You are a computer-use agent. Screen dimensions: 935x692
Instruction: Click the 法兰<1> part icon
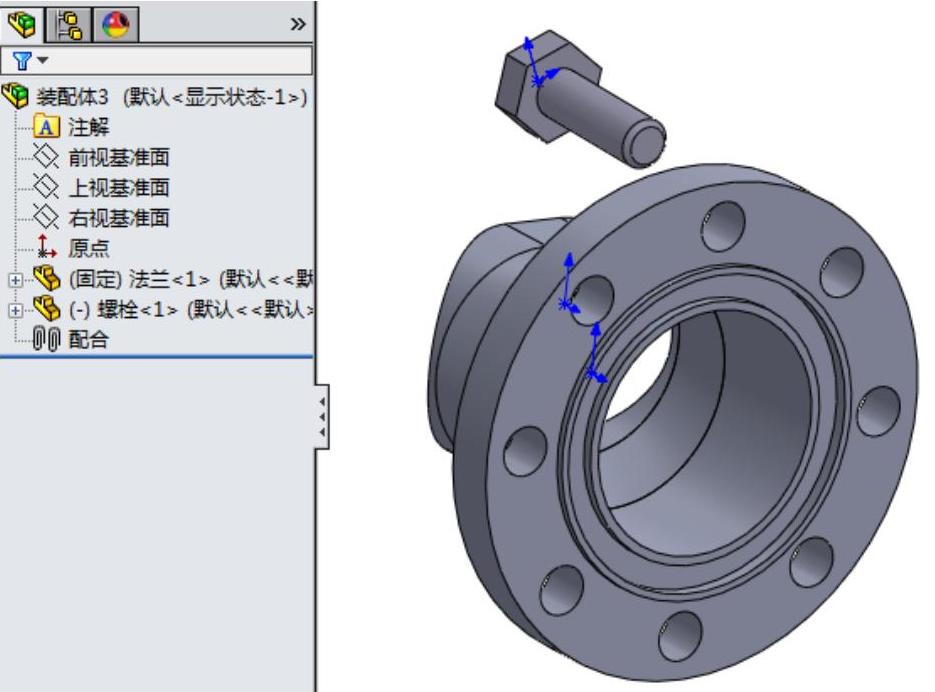47,278
